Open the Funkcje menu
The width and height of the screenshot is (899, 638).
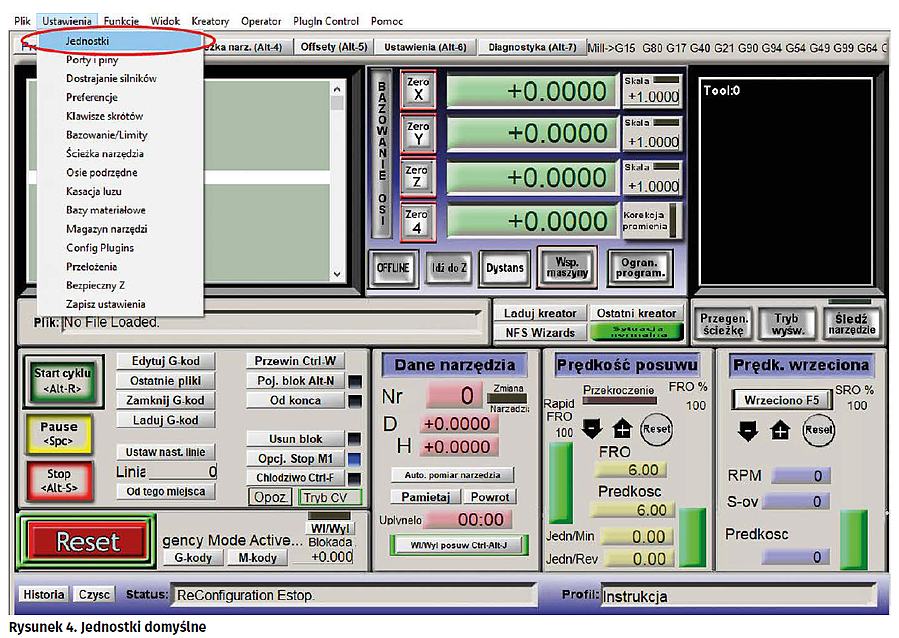click(x=121, y=21)
